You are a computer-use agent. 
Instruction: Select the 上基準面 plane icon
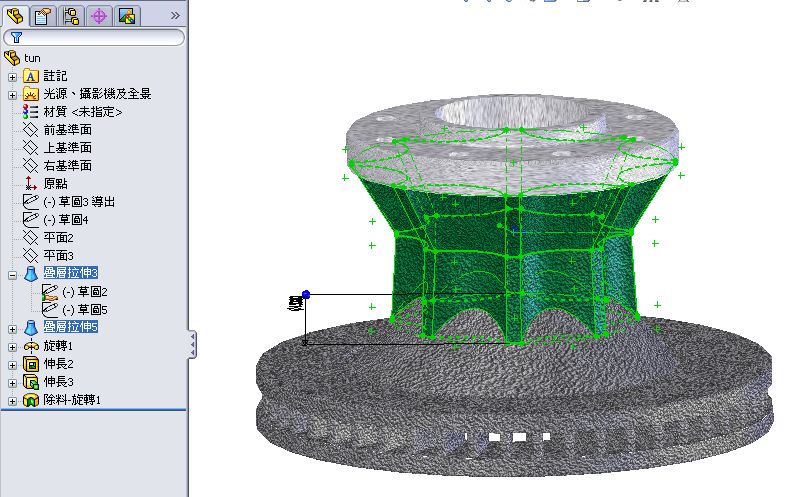coord(30,148)
